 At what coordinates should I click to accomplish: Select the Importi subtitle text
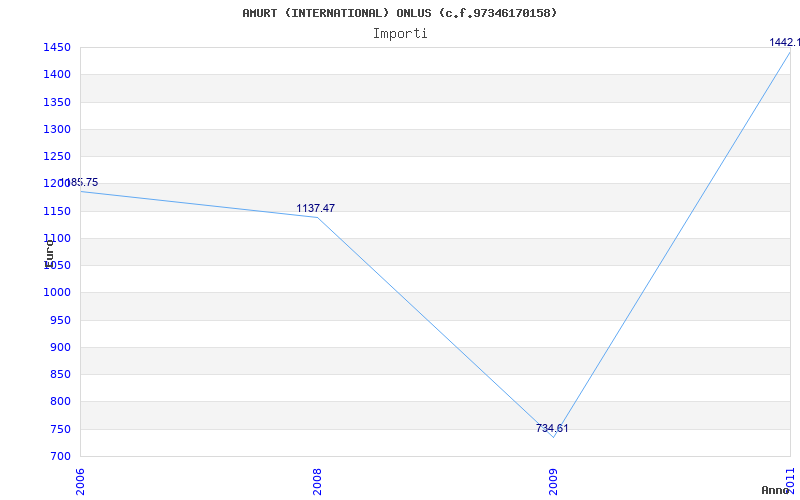click(x=400, y=34)
